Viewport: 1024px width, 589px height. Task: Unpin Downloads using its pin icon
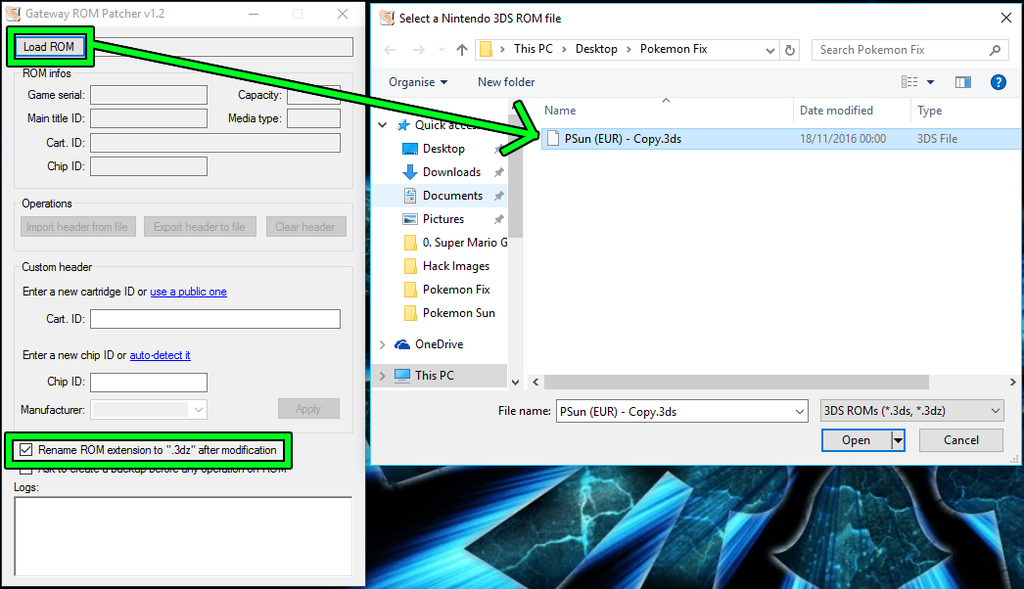(x=499, y=172)
